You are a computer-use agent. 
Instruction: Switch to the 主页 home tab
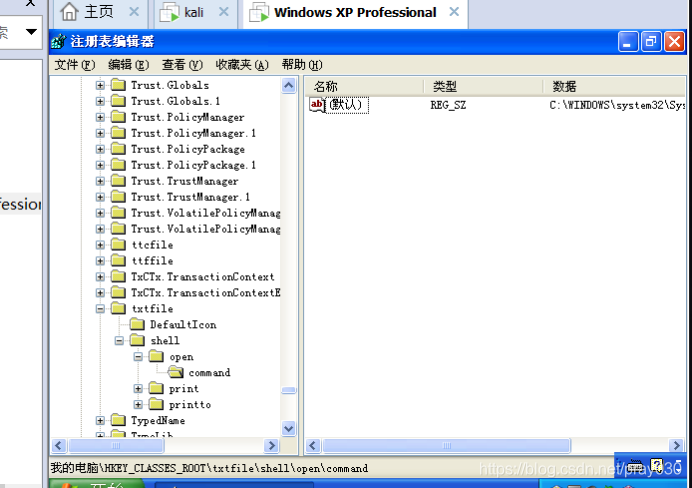tap(99, 12)
